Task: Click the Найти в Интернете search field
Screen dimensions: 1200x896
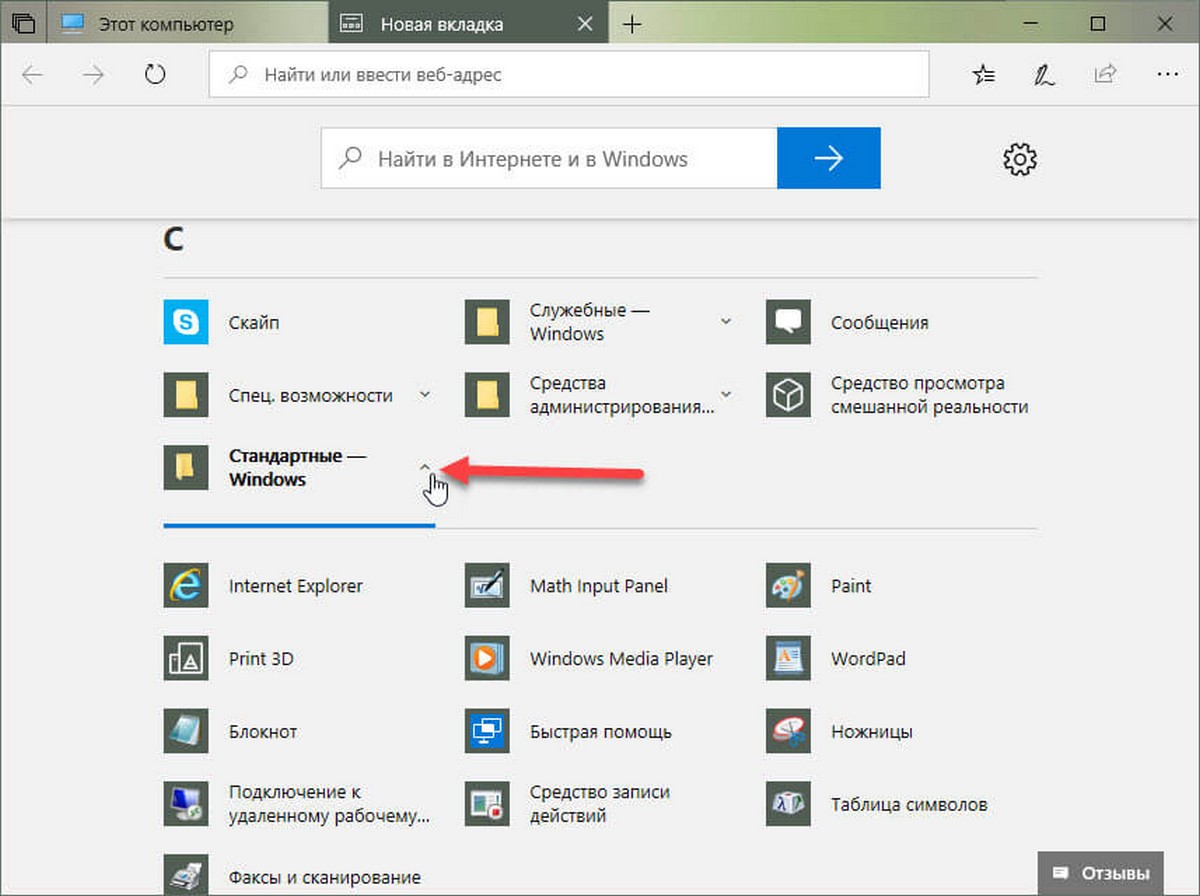Action: (549, 158)
